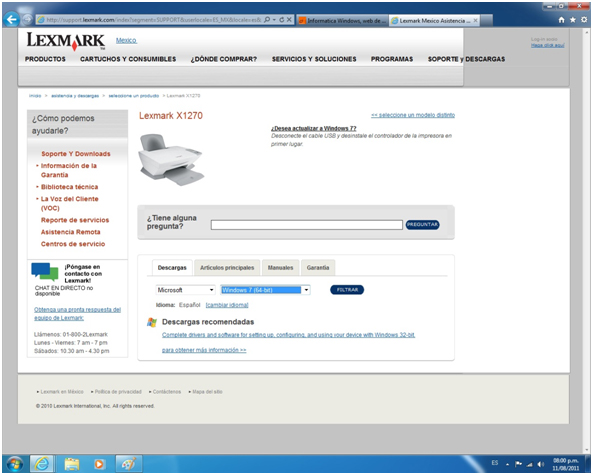Open Biblioteca técnica sidebar link
Image resolution: width=593 pixels, height=475 pixels.
69,187
